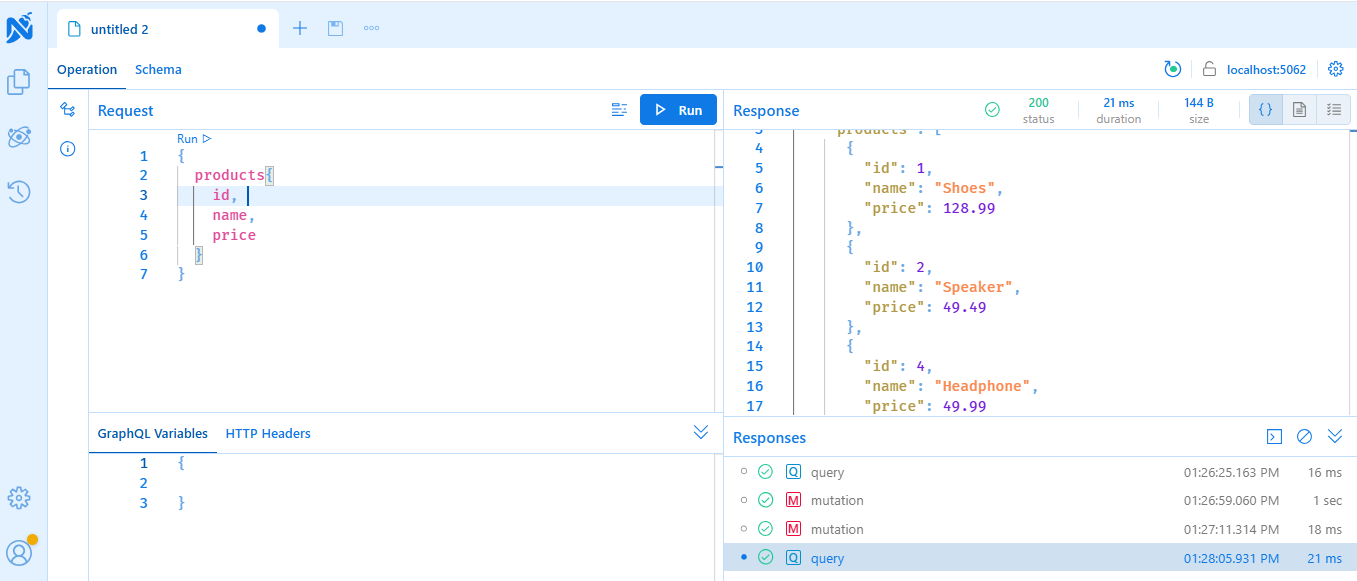Switch to the Operation tab

coord(87,69)
